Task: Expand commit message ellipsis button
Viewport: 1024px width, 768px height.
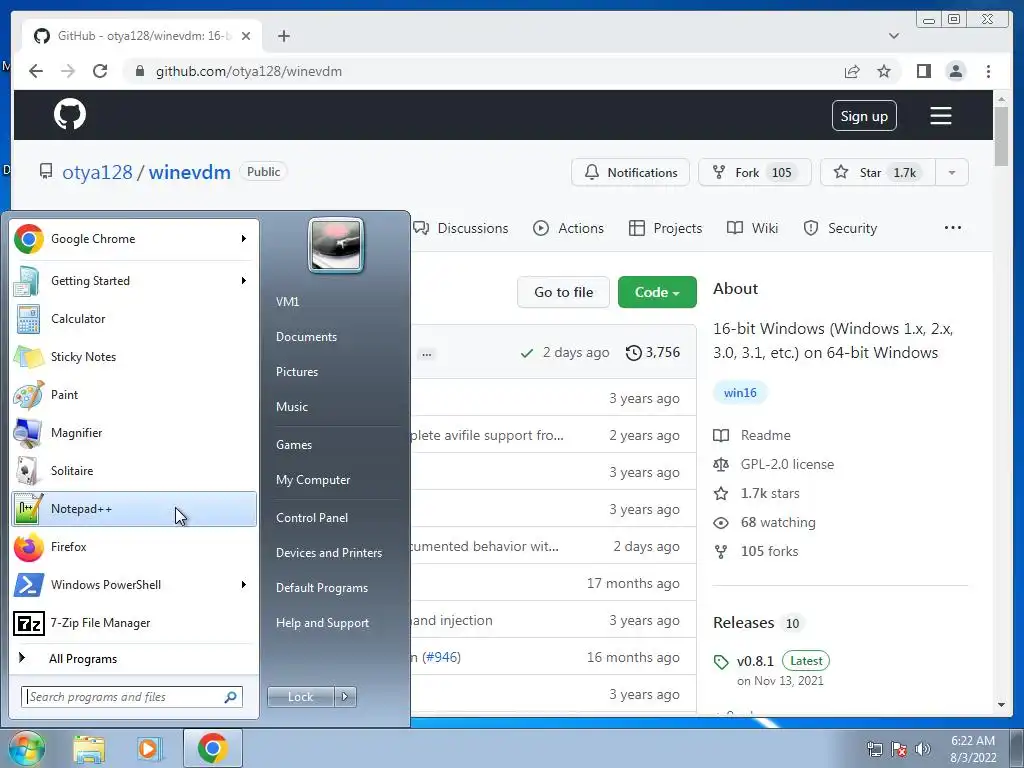Action: pyautogui.click(x=426, y=355)
